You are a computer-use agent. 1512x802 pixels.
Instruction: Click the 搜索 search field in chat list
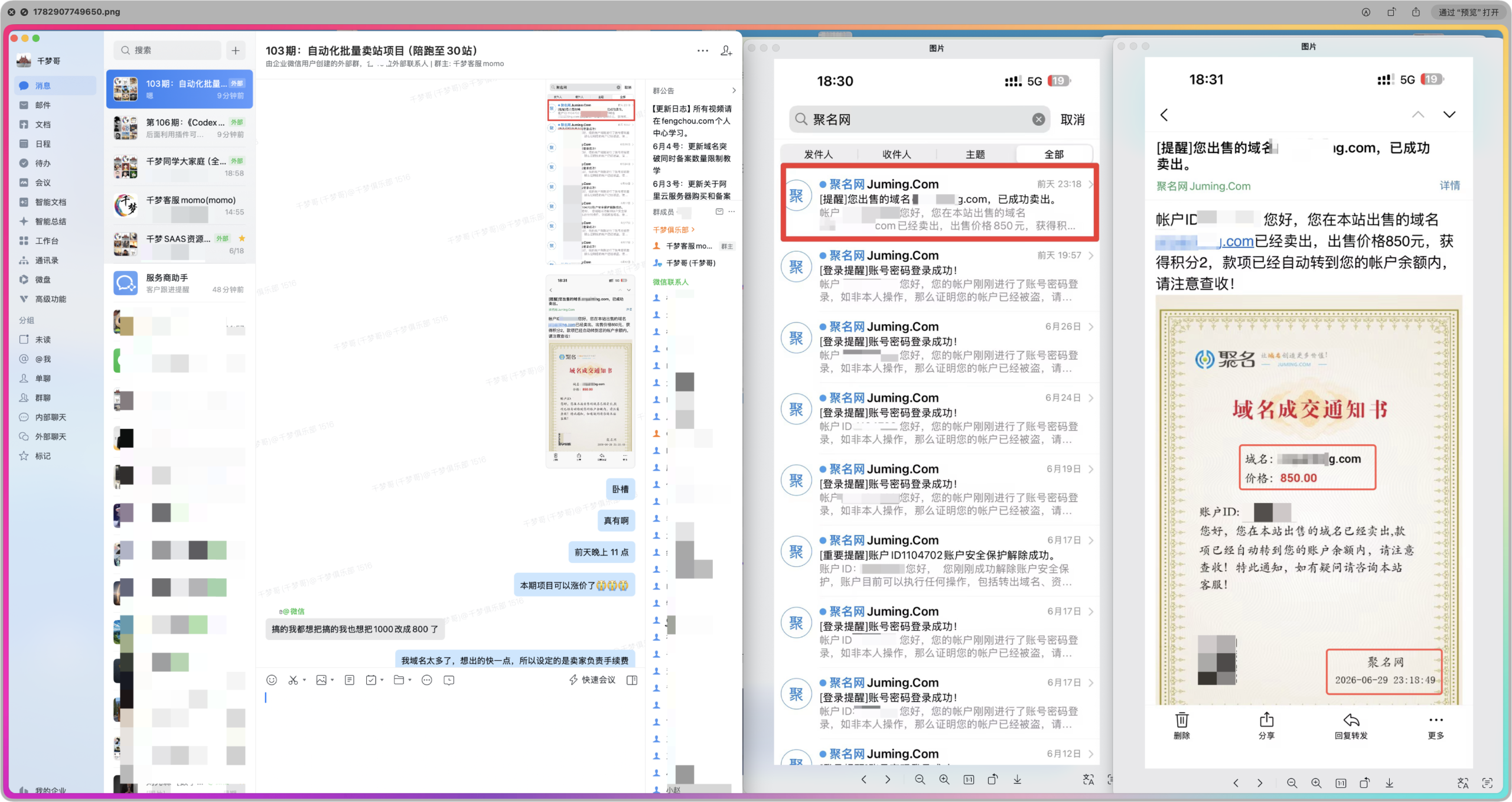click(x=167, y=50)
